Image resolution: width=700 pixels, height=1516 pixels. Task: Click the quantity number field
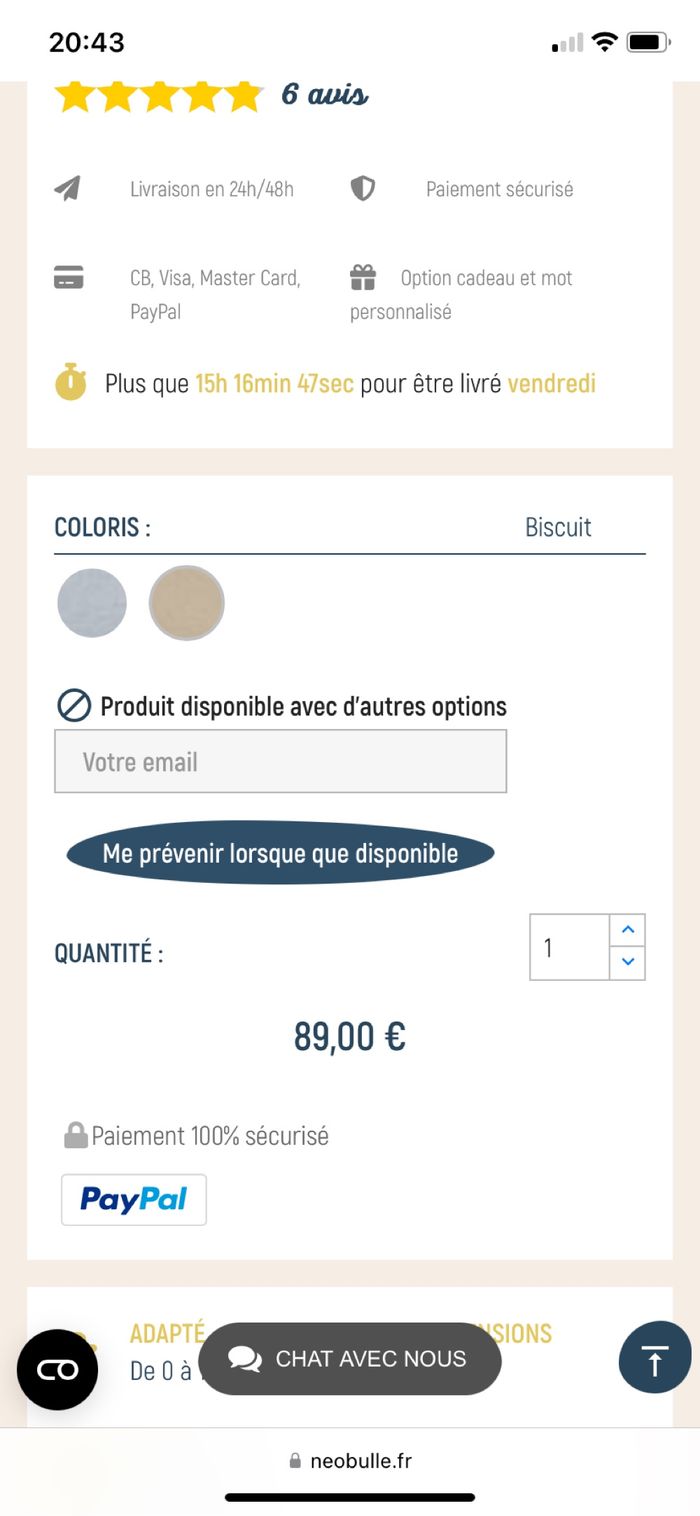[569, 947]
